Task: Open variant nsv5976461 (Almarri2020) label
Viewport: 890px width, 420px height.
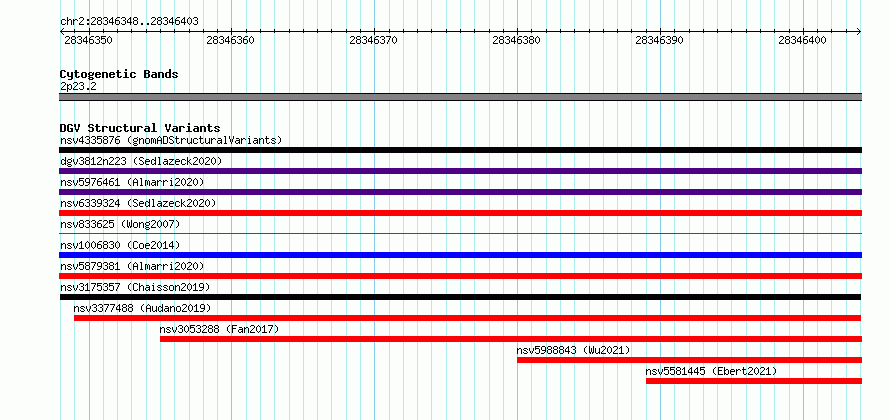Action: 132,182
